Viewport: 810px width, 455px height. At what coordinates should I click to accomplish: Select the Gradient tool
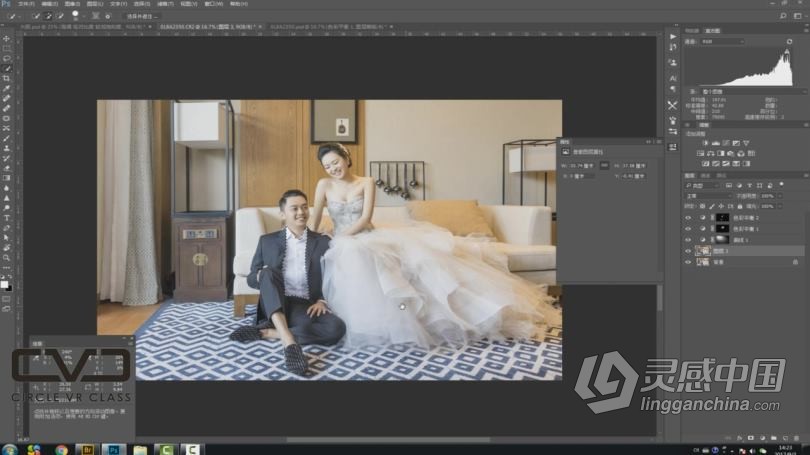6,178
